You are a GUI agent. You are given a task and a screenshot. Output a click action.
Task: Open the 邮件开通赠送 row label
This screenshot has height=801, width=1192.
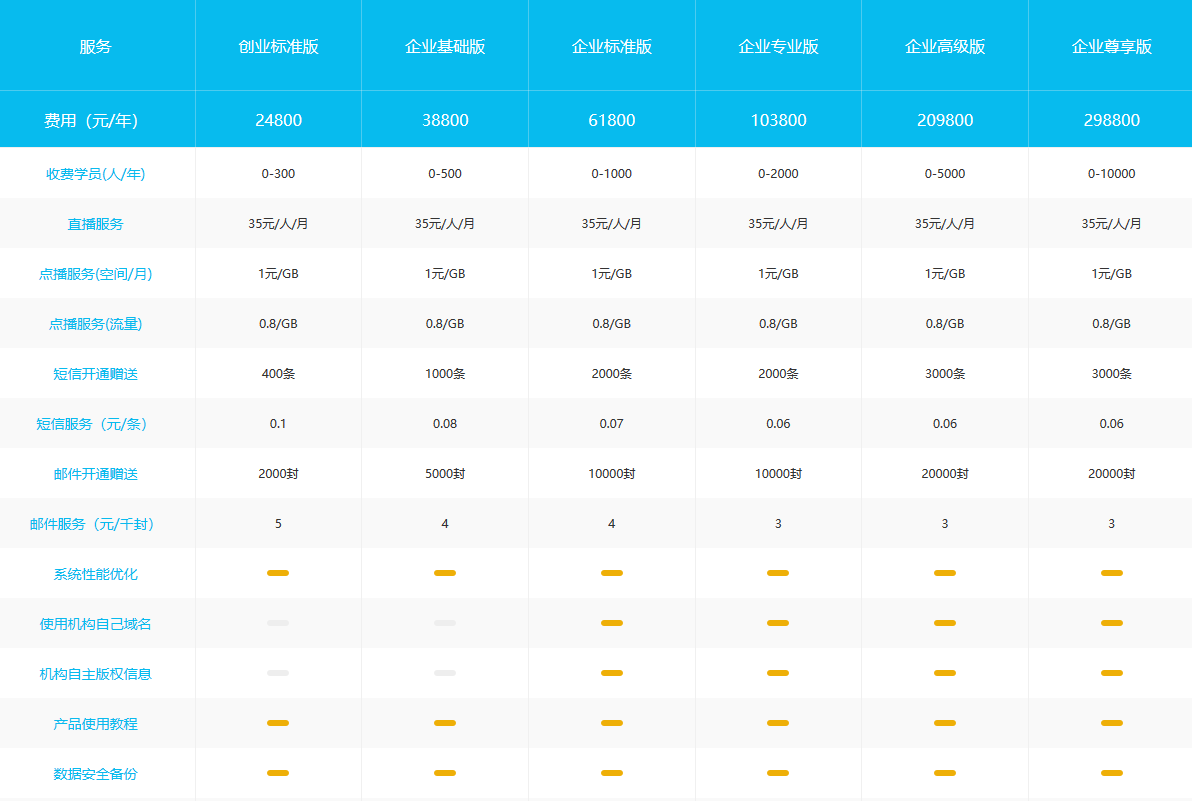point(95,474)
